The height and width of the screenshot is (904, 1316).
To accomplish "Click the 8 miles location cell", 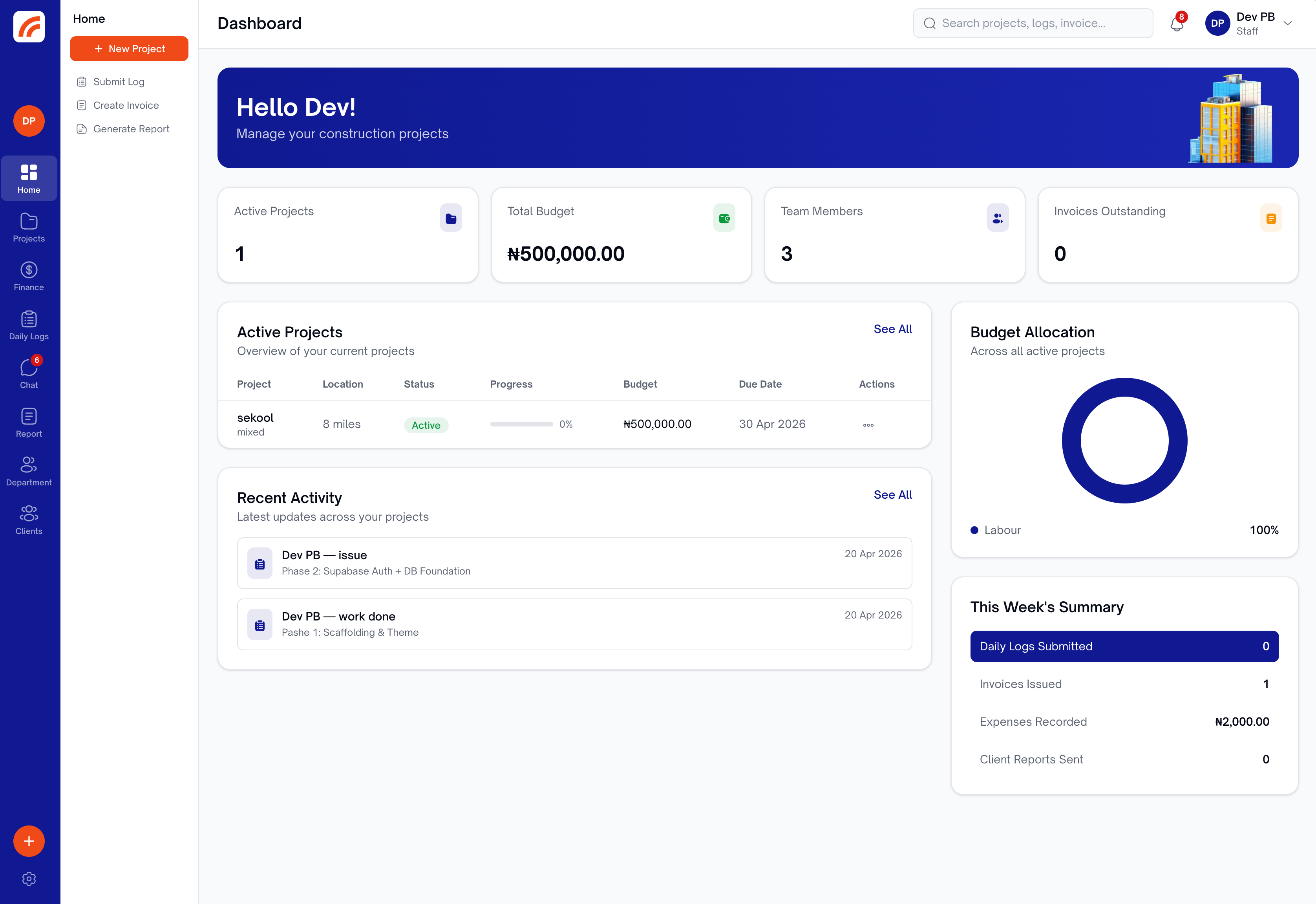I will pos(342,424).
